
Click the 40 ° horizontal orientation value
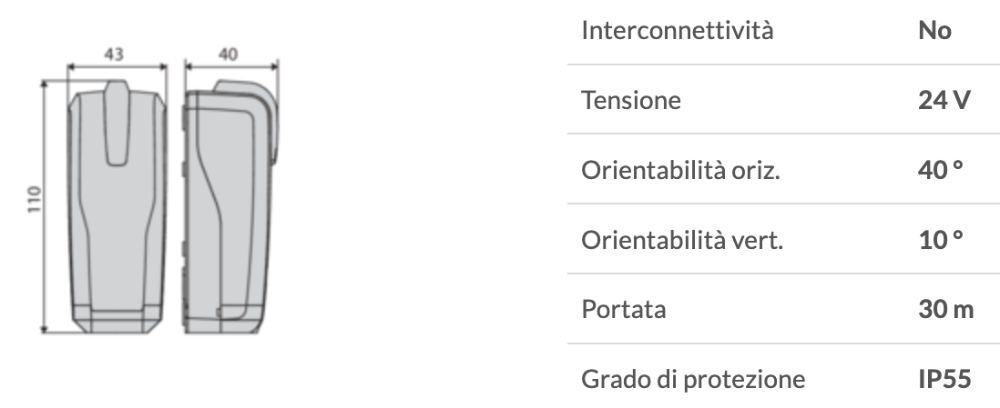(940, 170)
